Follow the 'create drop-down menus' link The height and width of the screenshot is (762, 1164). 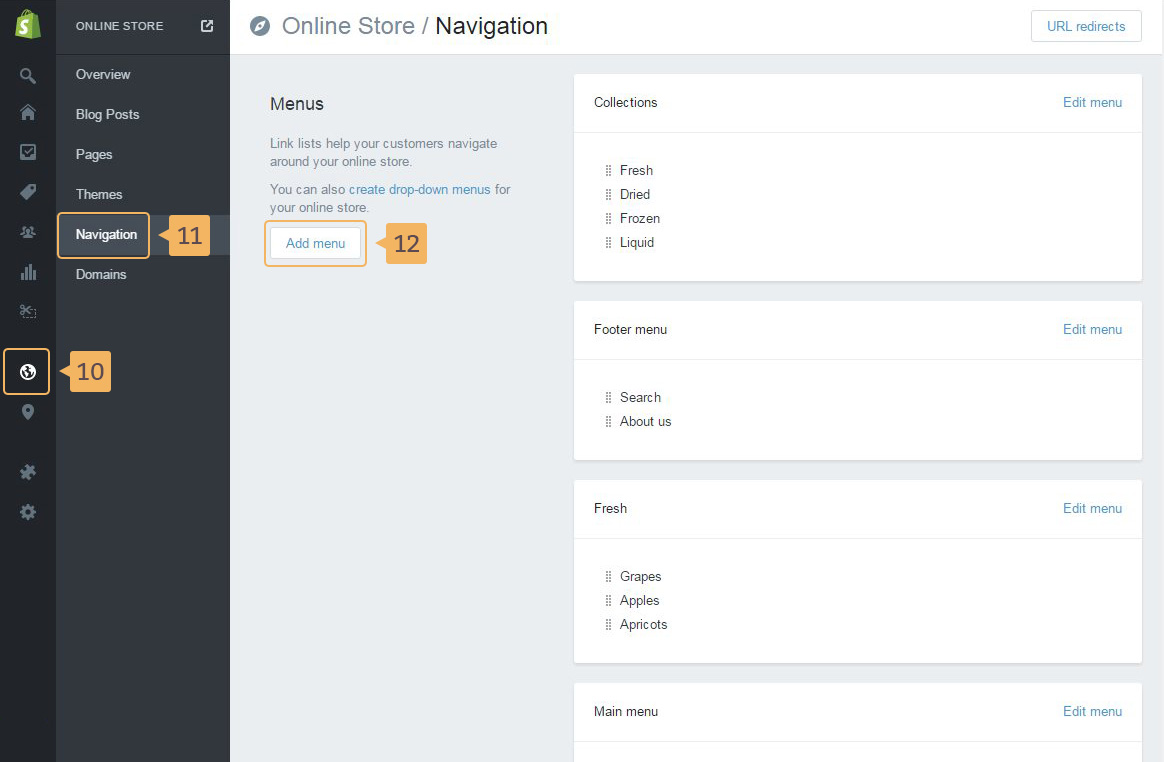(x=419, y=189)
